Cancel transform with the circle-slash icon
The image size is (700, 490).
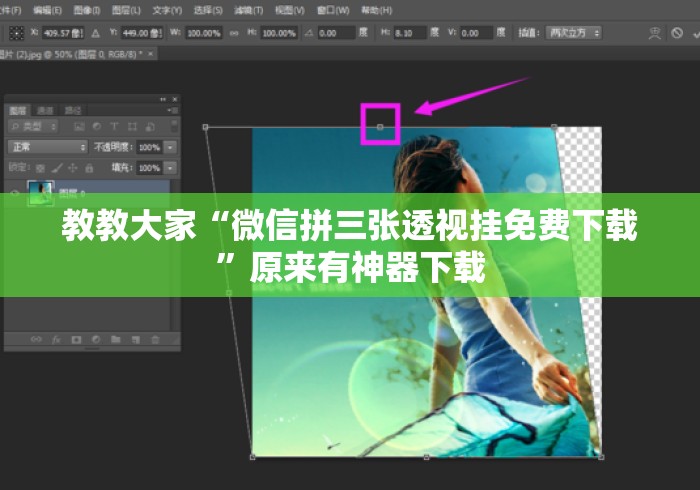click(677, 33)
